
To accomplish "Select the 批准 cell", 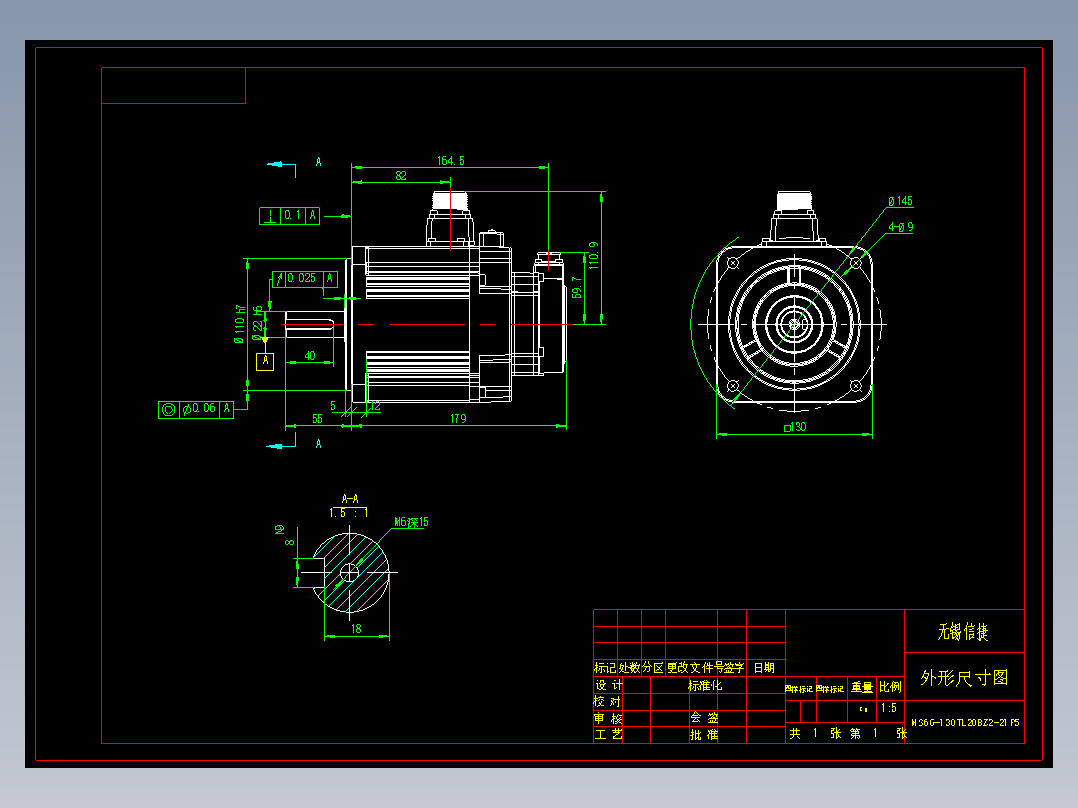I will click(704, 735).
